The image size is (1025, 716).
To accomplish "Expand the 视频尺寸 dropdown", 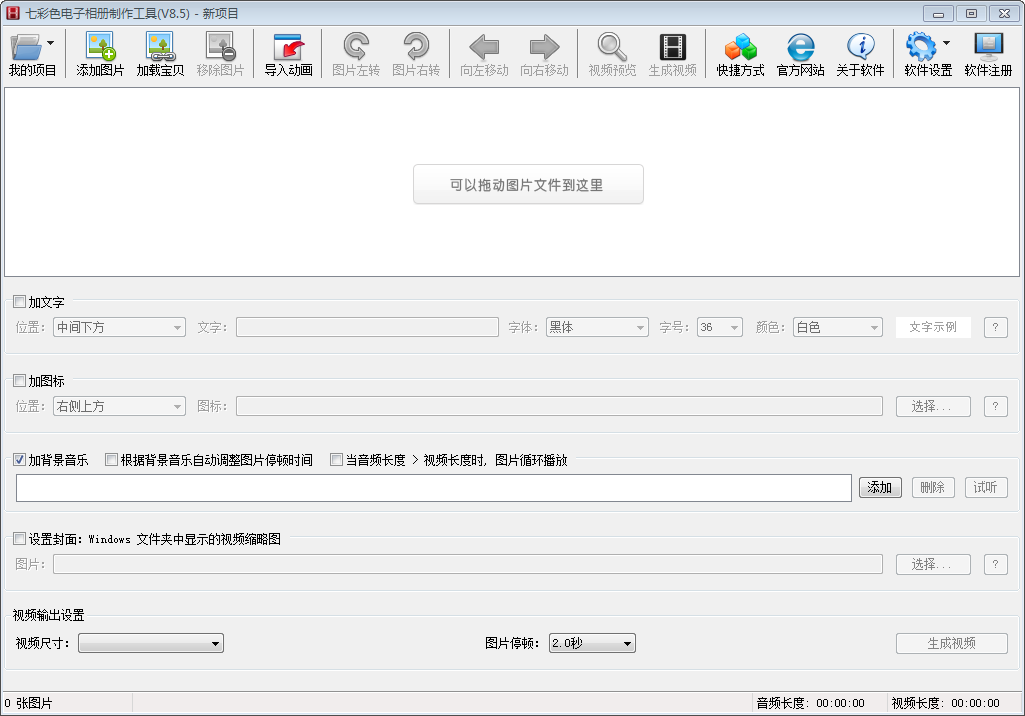I will point(151,644).
